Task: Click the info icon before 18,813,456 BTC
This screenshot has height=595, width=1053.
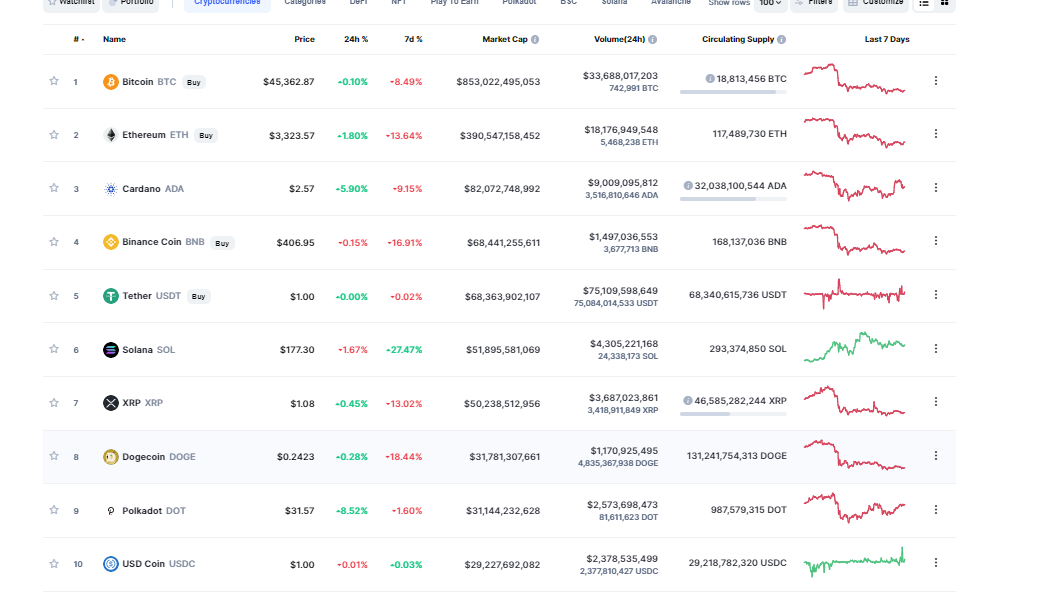Action: click(x=710, y=79)
